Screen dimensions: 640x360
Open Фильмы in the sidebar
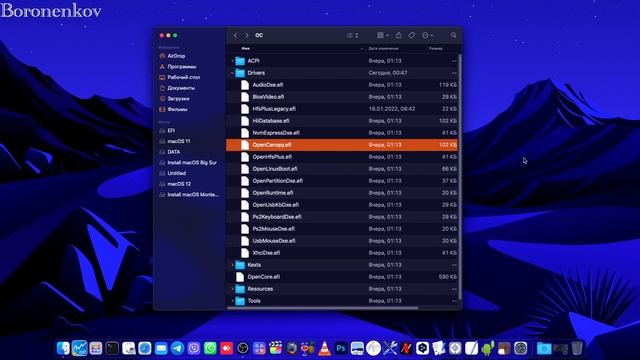coord(177,109)
